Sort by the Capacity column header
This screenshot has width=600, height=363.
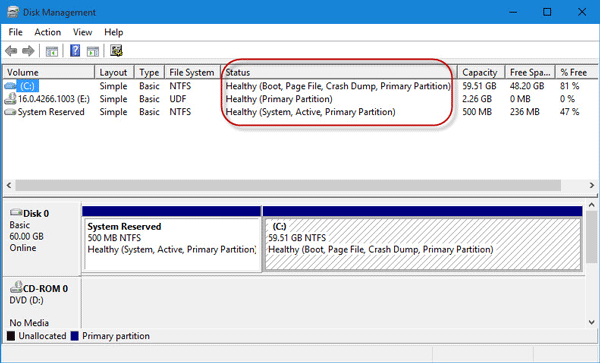(481, 72)
